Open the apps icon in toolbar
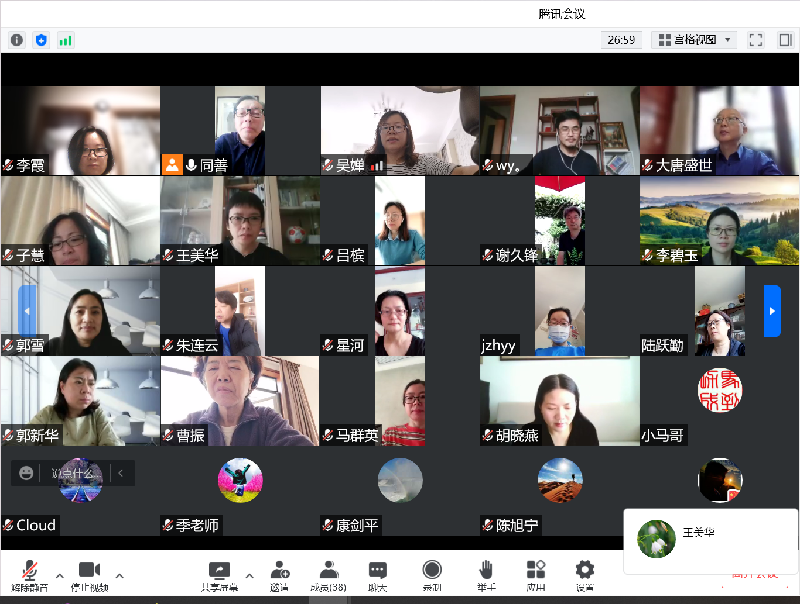800x604 pixels. (536, 575)
